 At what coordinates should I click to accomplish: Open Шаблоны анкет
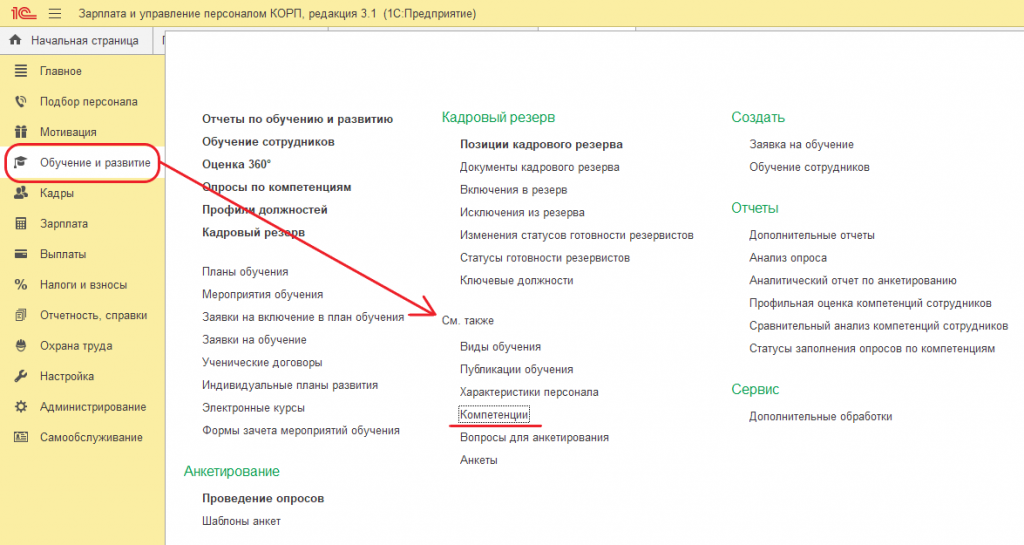pyautogui.click(x=241, y=522)
